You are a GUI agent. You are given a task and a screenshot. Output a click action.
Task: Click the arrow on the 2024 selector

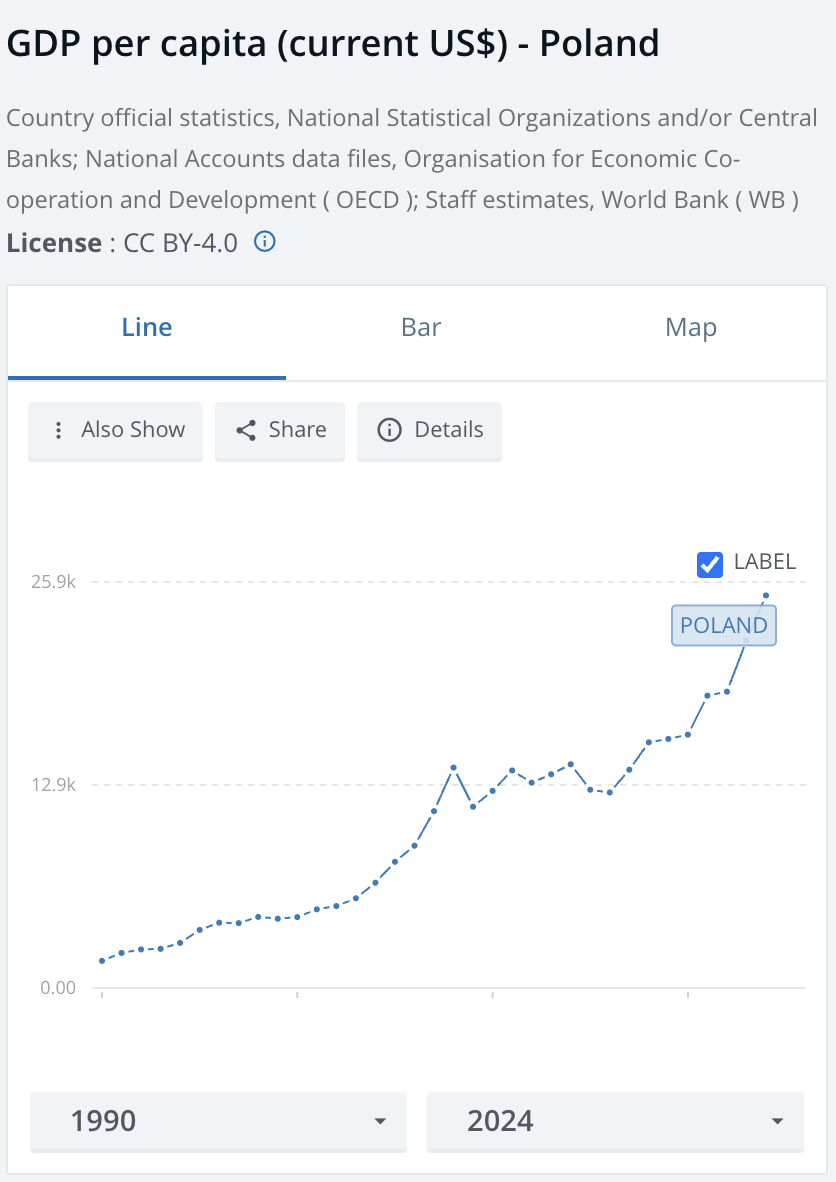pos(777,1121)
